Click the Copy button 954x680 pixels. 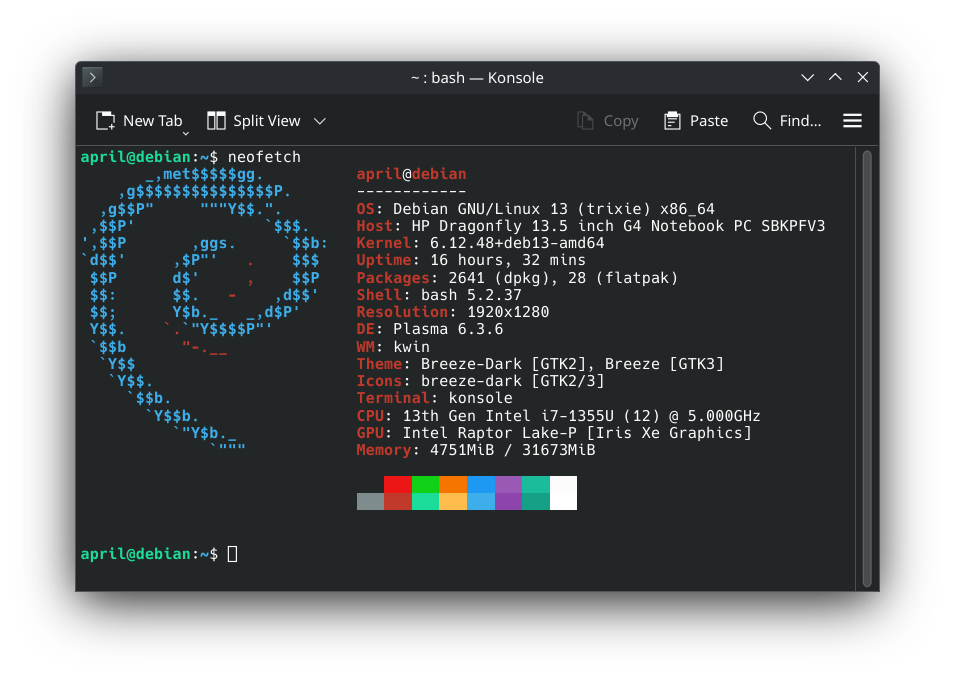click(607, 120)
